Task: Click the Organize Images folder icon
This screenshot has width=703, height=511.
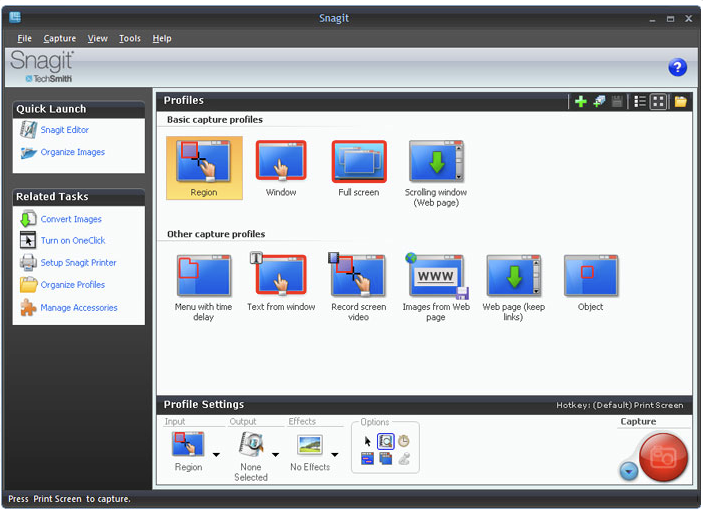Action: [28, 153]
